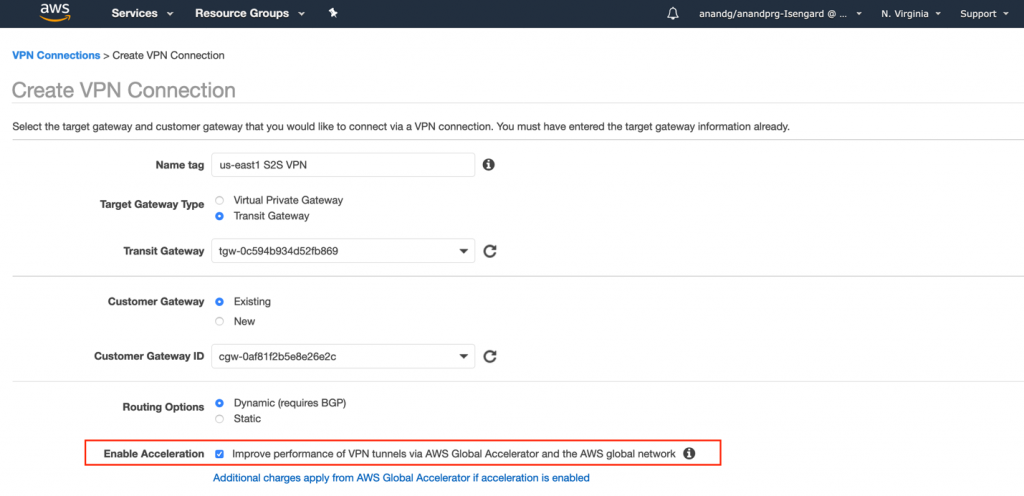Open the Support menu

tap(983, 14)
